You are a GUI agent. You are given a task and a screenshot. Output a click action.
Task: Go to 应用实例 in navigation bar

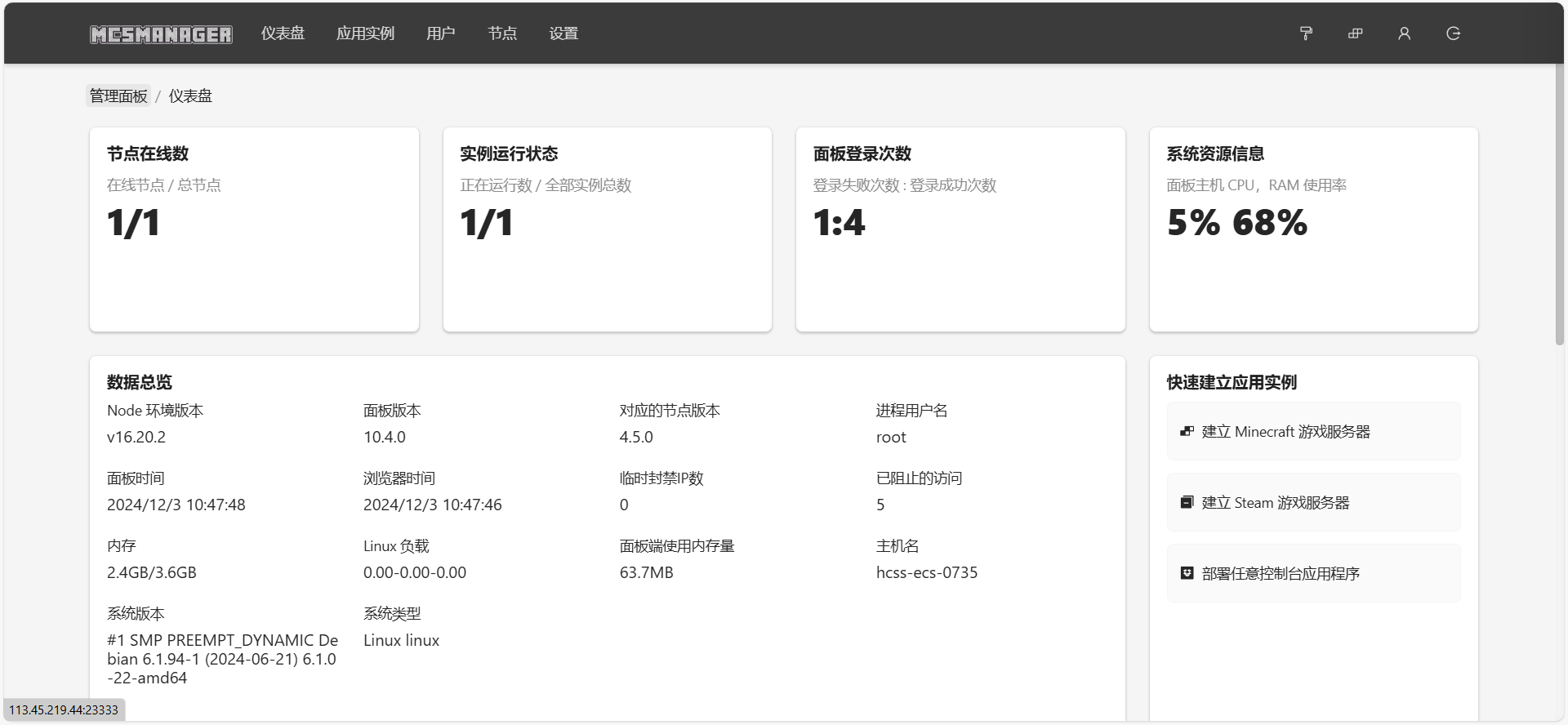click(x=365, y=33)
